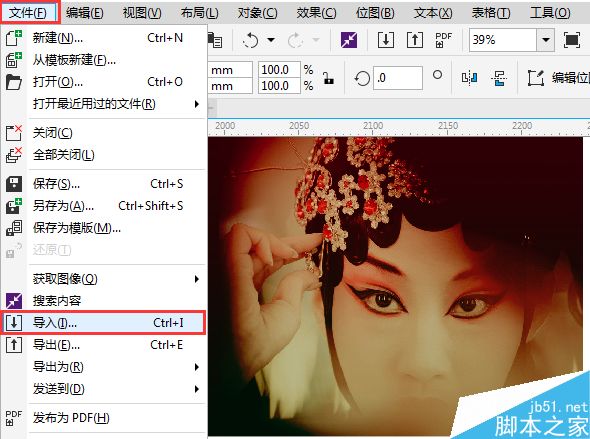
Task: Open the undo history dropdown arrow
Action: point(271,40)
